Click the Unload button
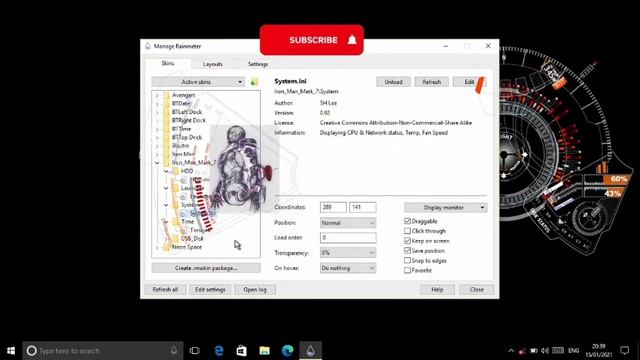The height and width of the screenshot is (360, 640). (393, 82)
